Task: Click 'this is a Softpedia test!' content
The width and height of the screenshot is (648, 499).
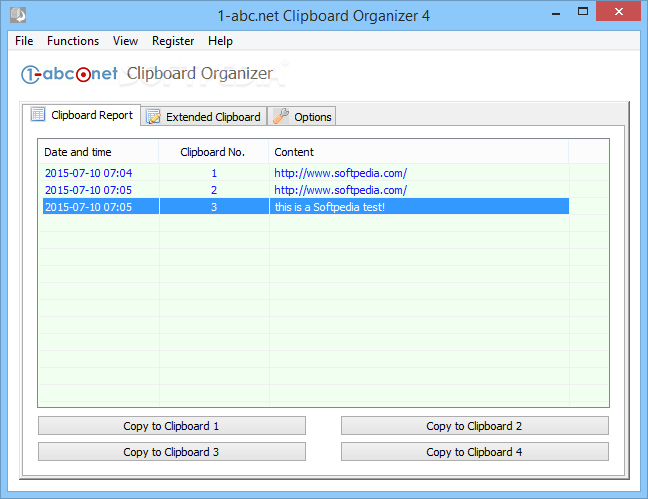Action: [x=330, y=207]
